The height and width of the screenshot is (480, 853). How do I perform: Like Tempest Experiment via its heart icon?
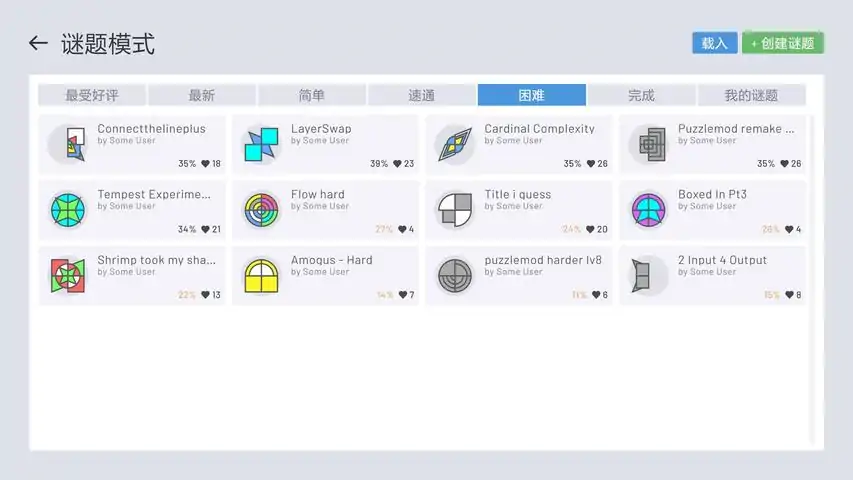click(x=205, y=229)
